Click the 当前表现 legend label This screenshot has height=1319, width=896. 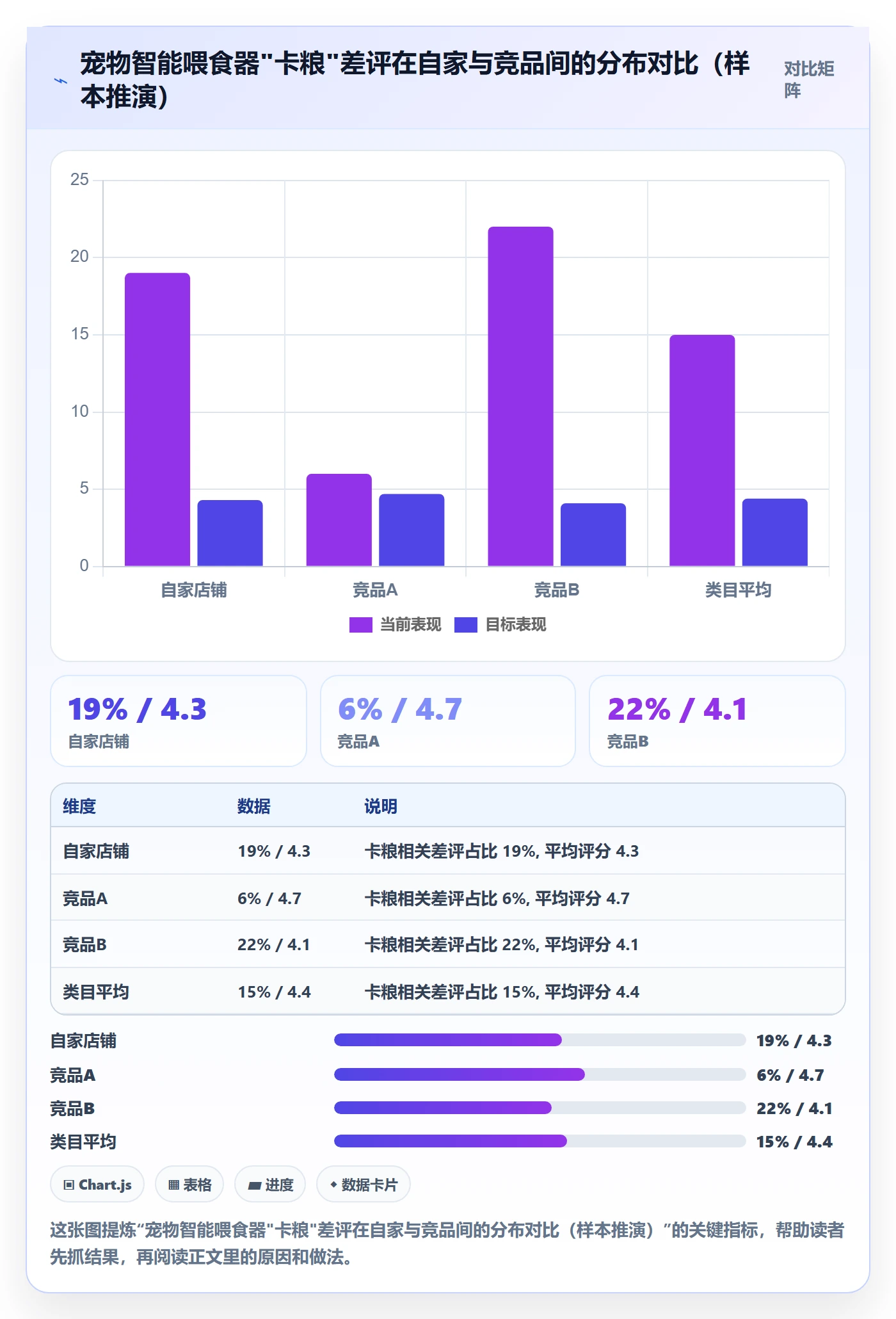tap(410, 625)
